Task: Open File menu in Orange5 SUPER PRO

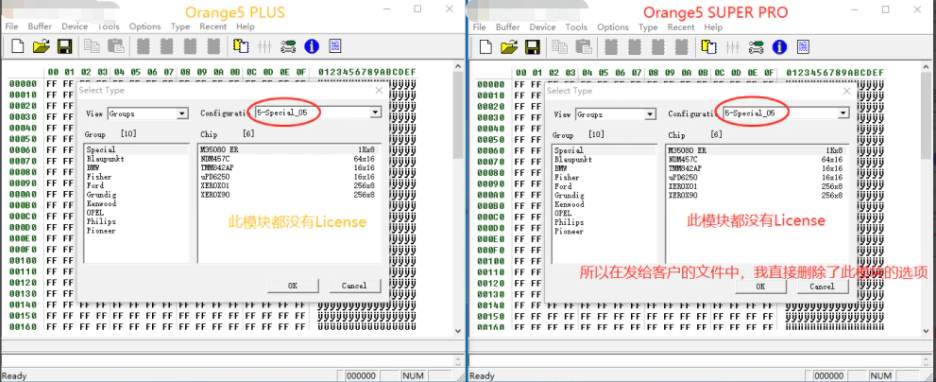Action: [479, 27]
